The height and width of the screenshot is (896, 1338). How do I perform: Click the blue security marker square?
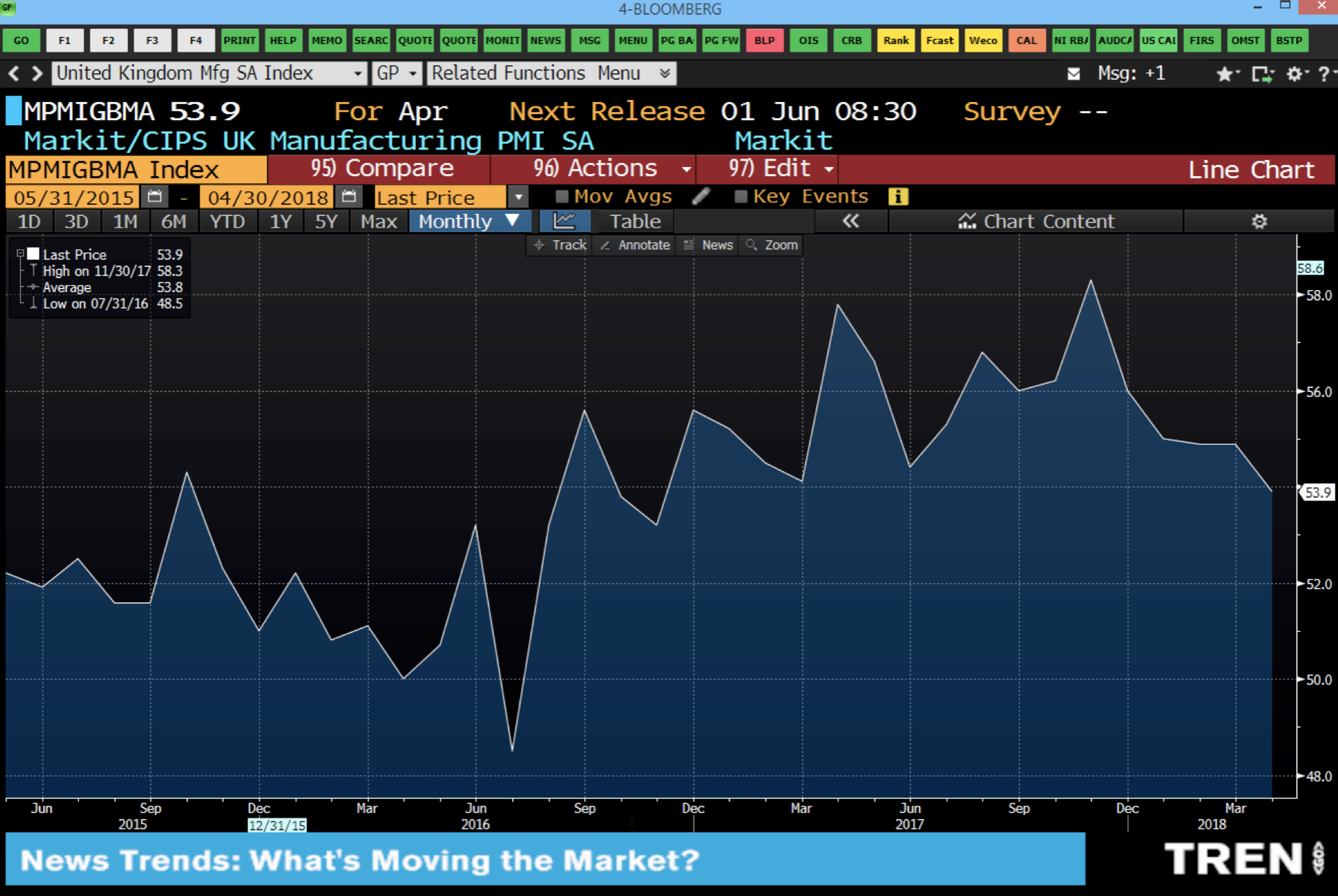pos(13,111)
